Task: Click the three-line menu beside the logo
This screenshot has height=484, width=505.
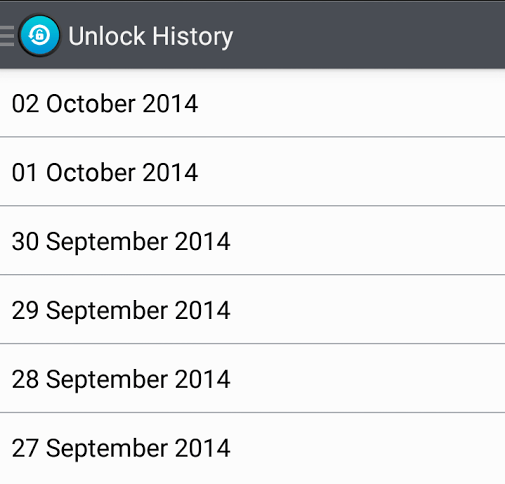Action: [x=7, y=36]
